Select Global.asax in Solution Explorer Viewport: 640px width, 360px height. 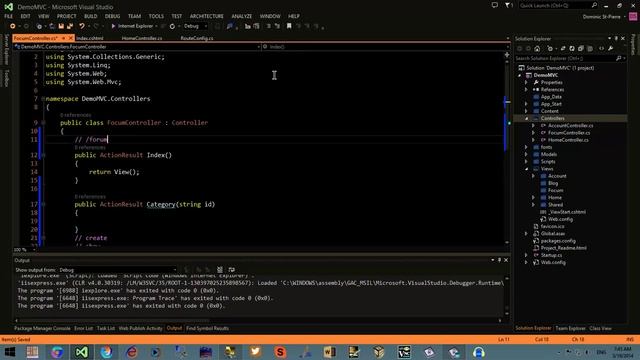[x=553, y=234]
